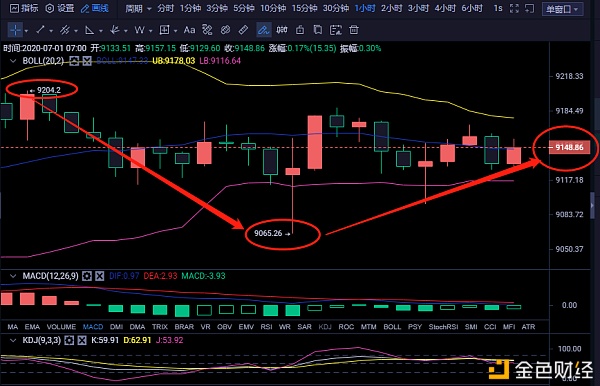Click the copy drawings icon
Viewport: 600px width, 386px height.
point(318,30)
